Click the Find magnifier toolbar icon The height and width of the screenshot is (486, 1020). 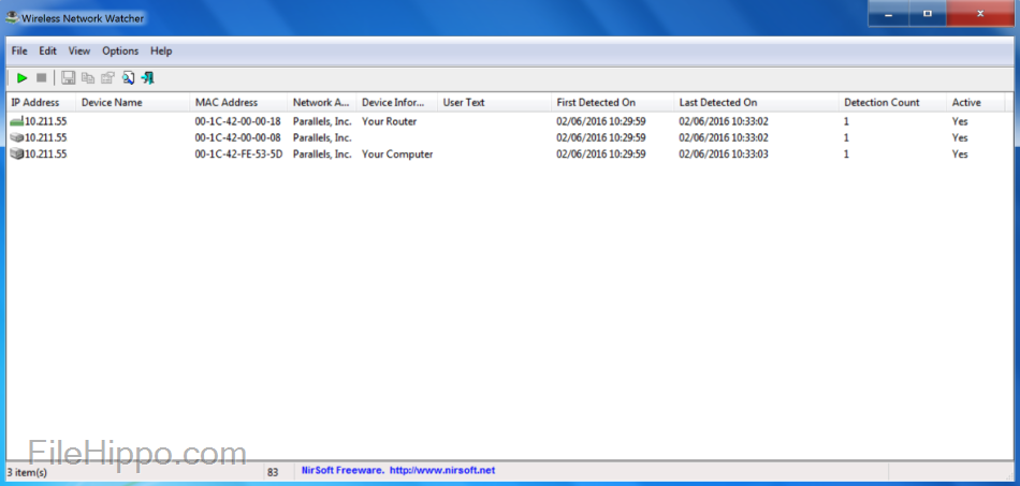[128, 78]
